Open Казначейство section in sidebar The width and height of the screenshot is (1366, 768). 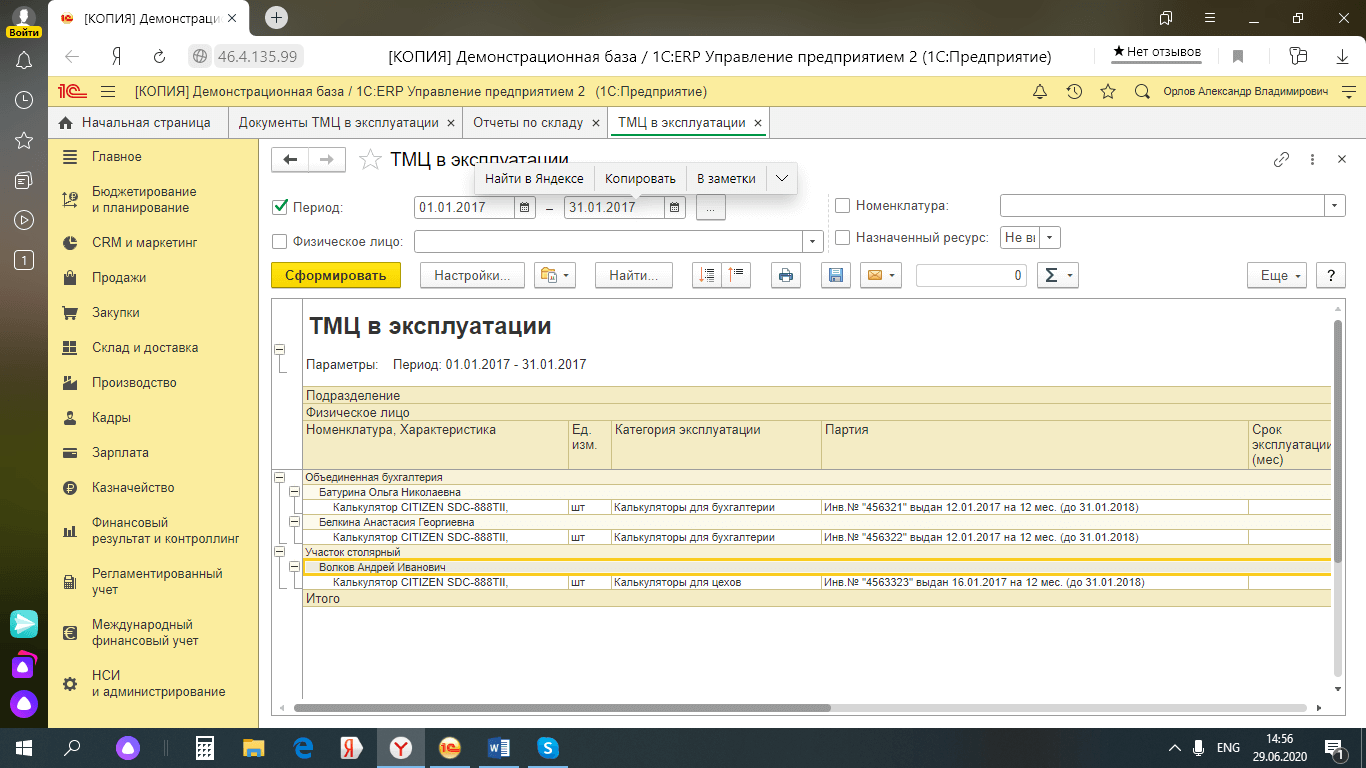pyautogui.click(x=133, y=488)
